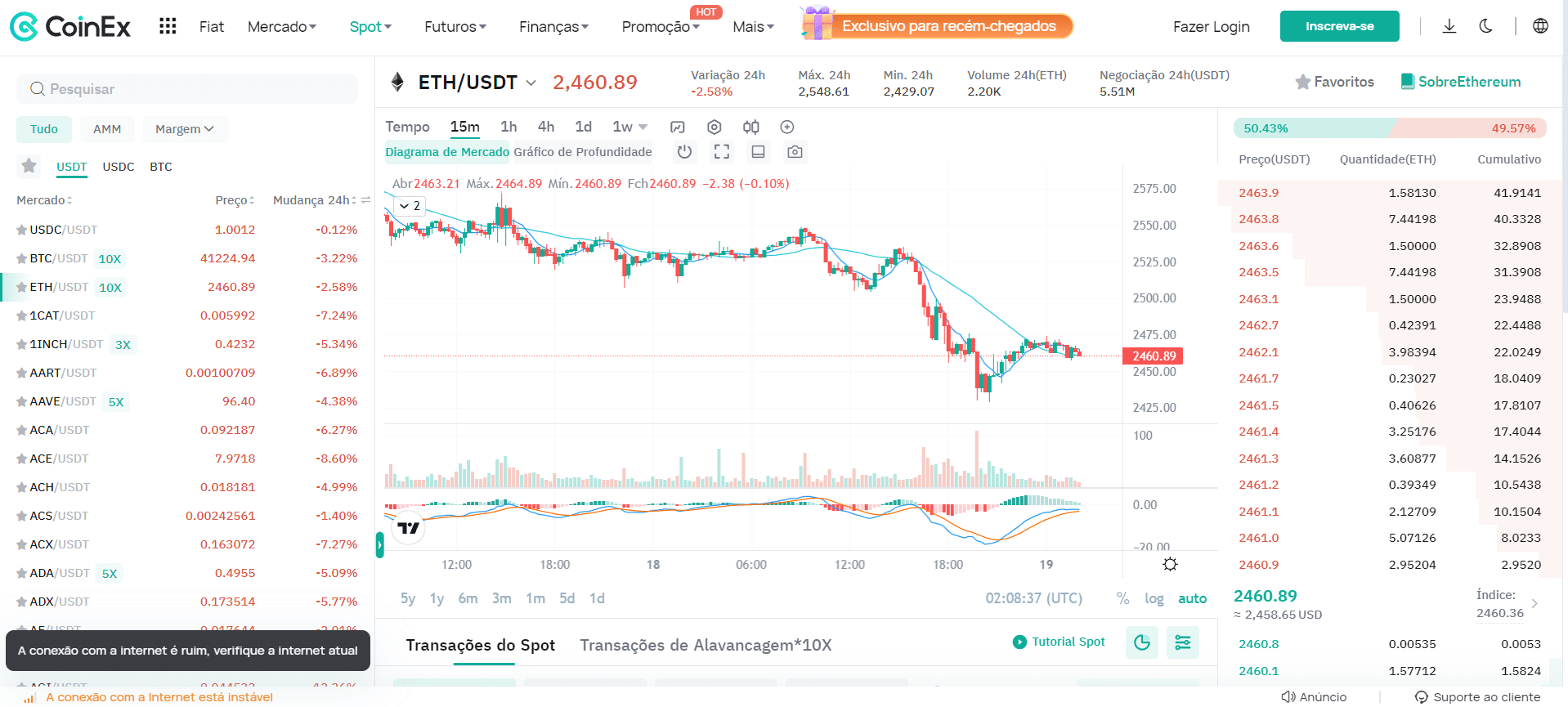Click the CoinEx logo
The width and height of the screenshot is (1568, 707).
(x=70, y=27)
